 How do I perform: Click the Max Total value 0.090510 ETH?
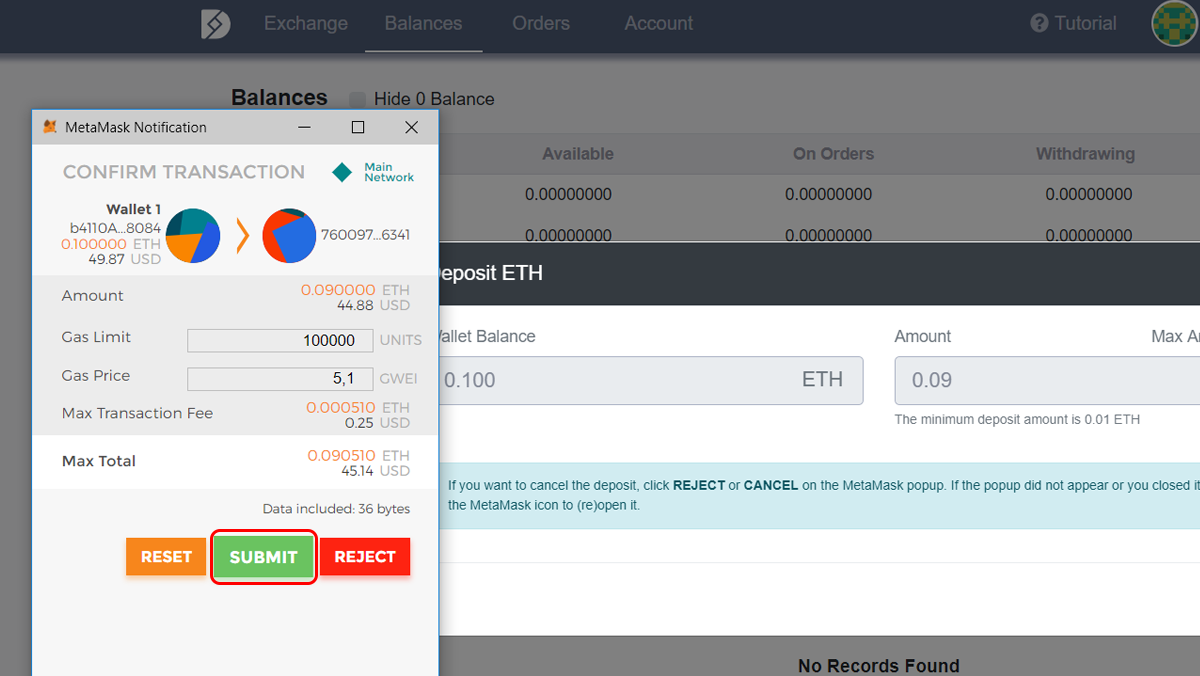[x=358, y=455]
